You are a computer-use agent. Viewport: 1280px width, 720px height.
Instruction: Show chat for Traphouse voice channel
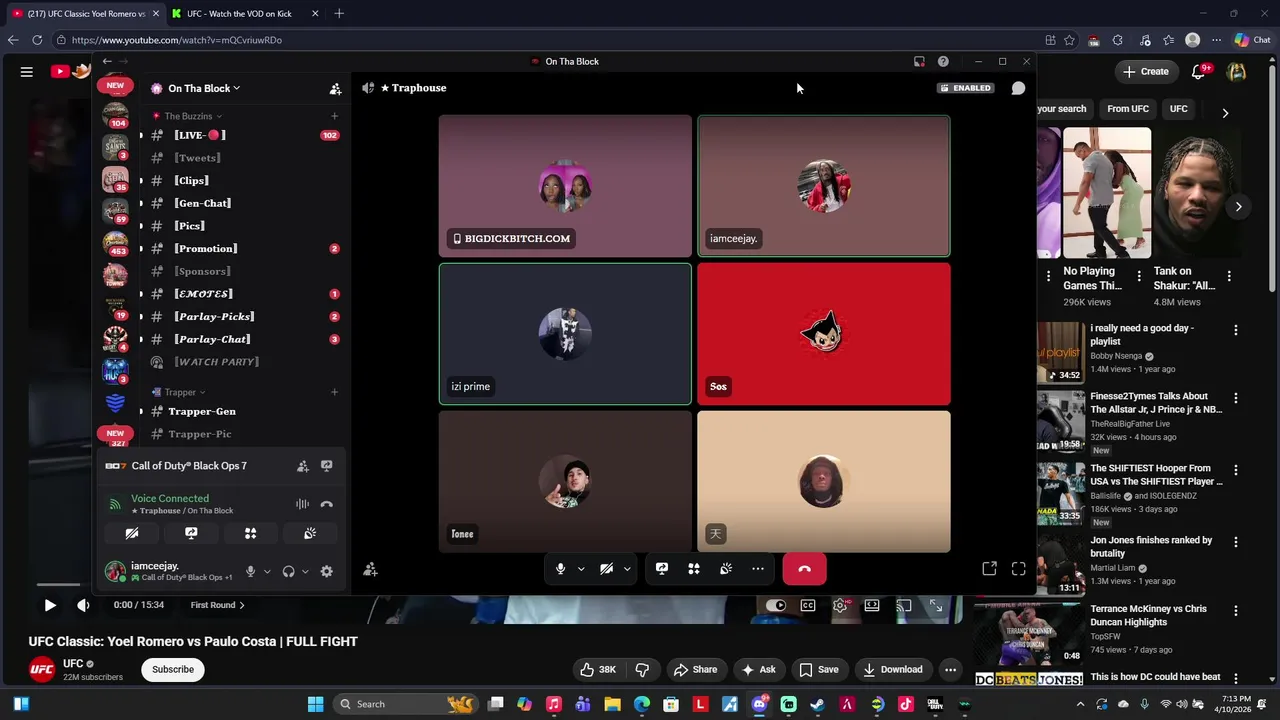tap(1018, 88)
